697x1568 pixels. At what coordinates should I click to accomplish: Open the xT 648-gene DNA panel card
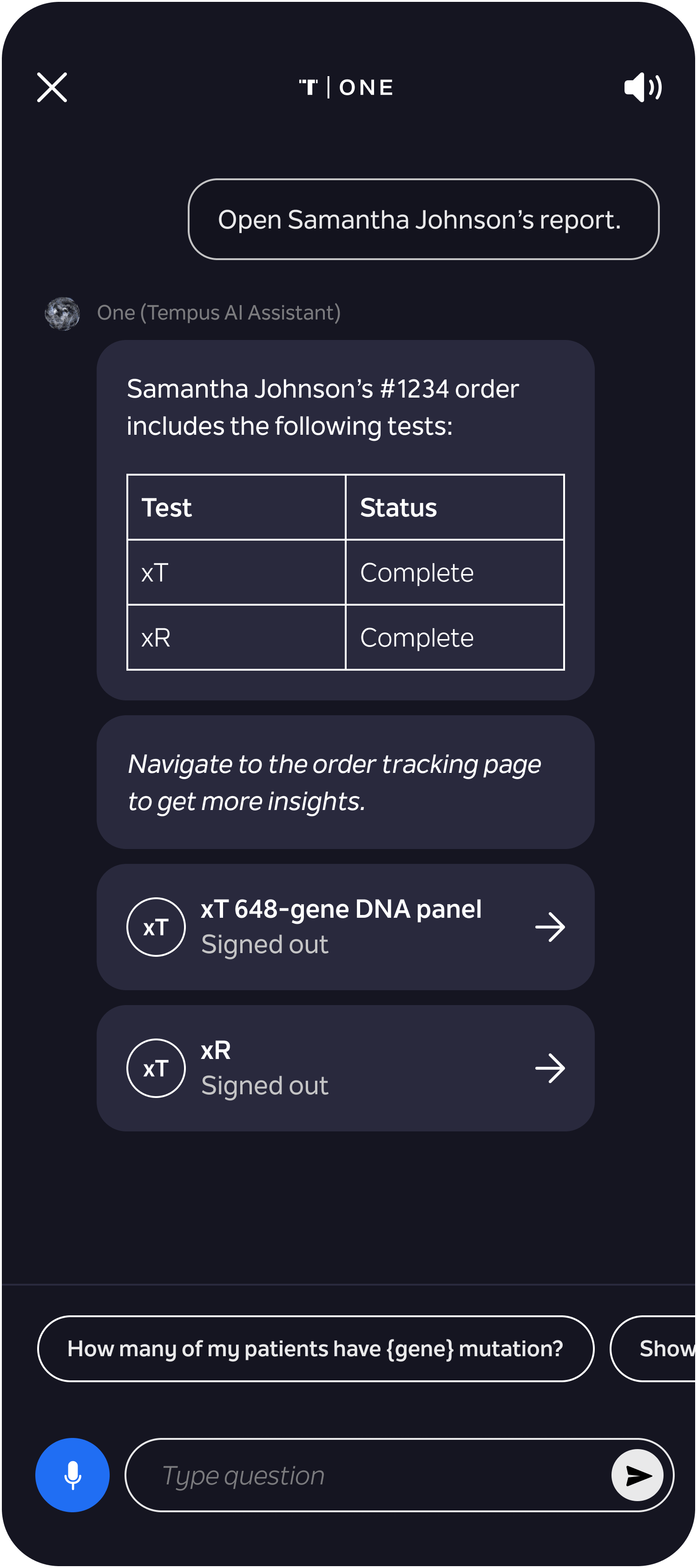click(345, 927)
